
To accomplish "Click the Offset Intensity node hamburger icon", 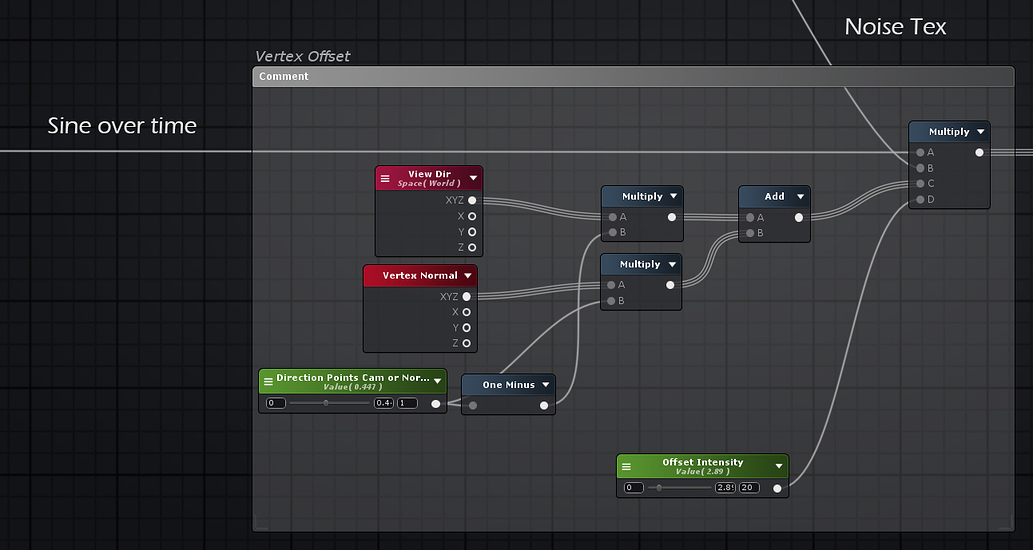I will [626, 466].
